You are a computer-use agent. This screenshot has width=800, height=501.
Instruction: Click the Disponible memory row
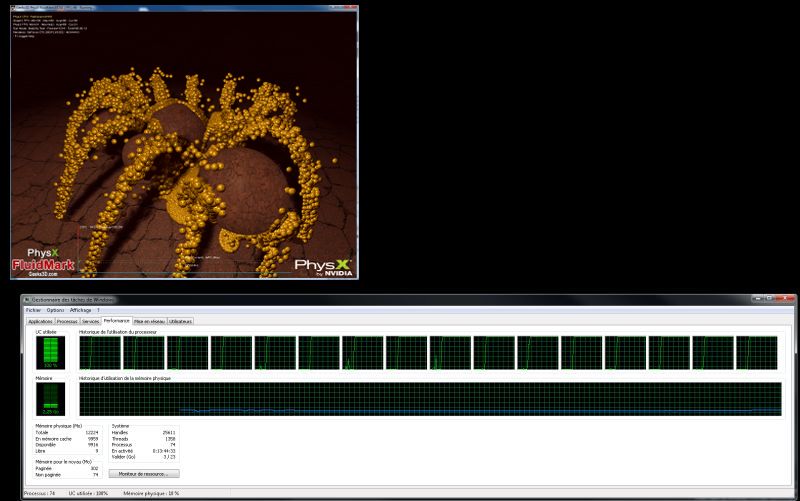click(x=66, y=445)
